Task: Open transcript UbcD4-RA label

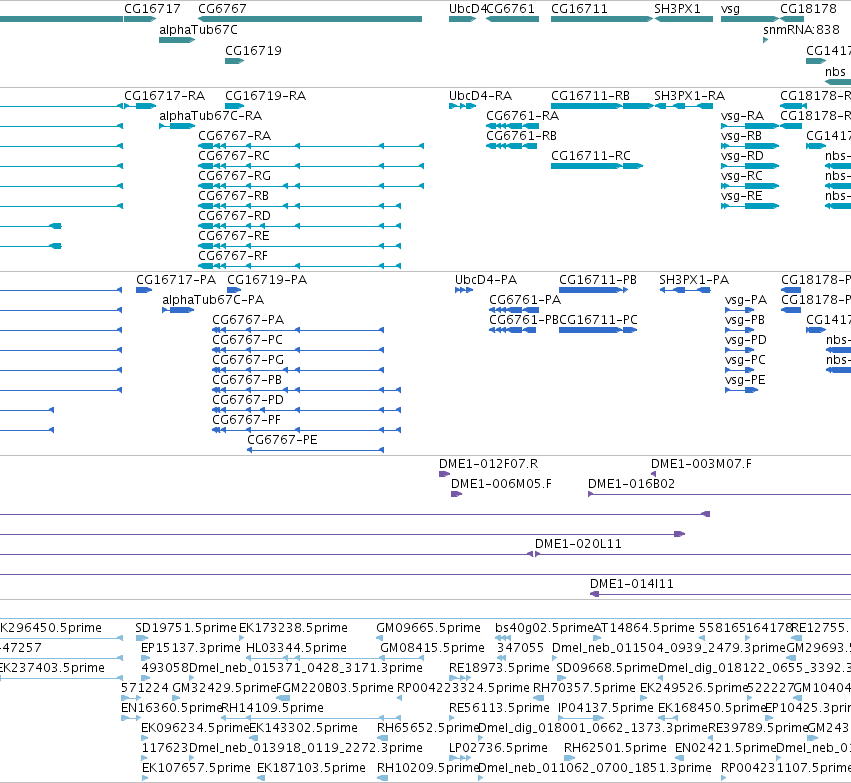Action: click(x=480, y=96)
